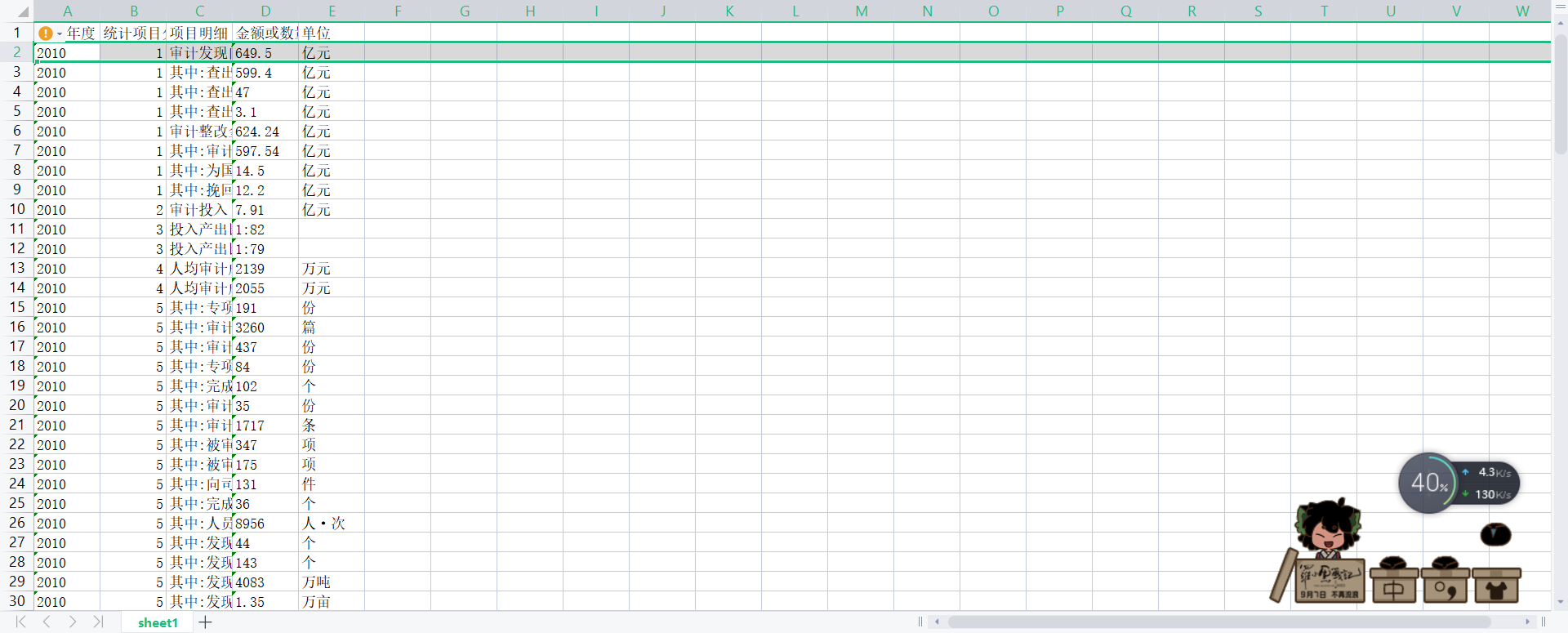Click the shirt skin box icon
1568x633 pixels.
tap(1496, 584)
